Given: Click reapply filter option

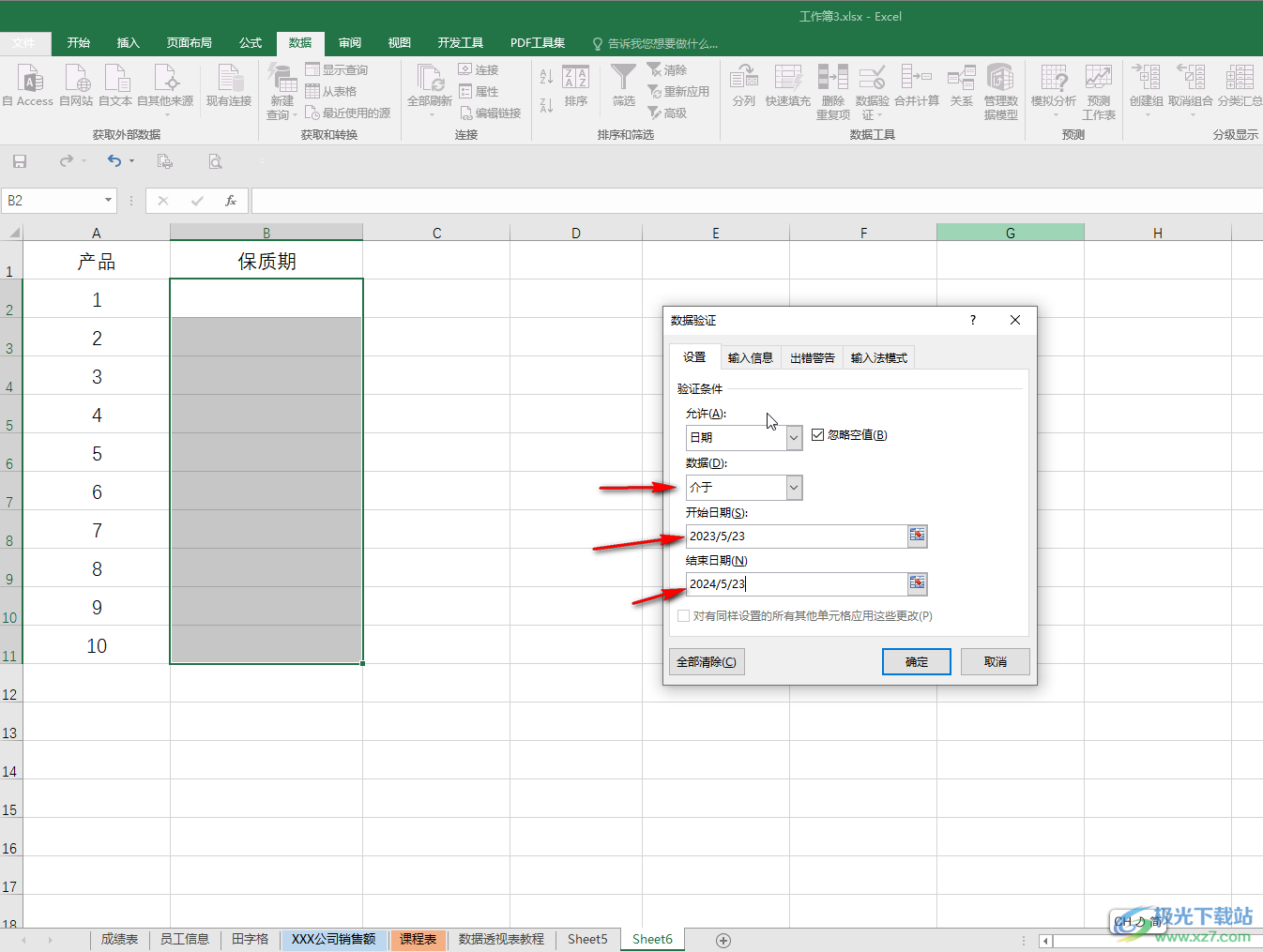Looking at the screenshot, I should tap(678, 91).
